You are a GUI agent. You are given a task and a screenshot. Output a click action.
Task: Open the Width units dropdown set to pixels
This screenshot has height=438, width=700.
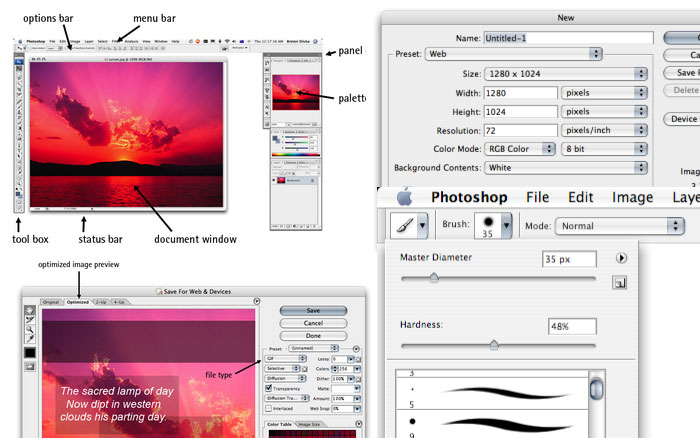[604, 93]
